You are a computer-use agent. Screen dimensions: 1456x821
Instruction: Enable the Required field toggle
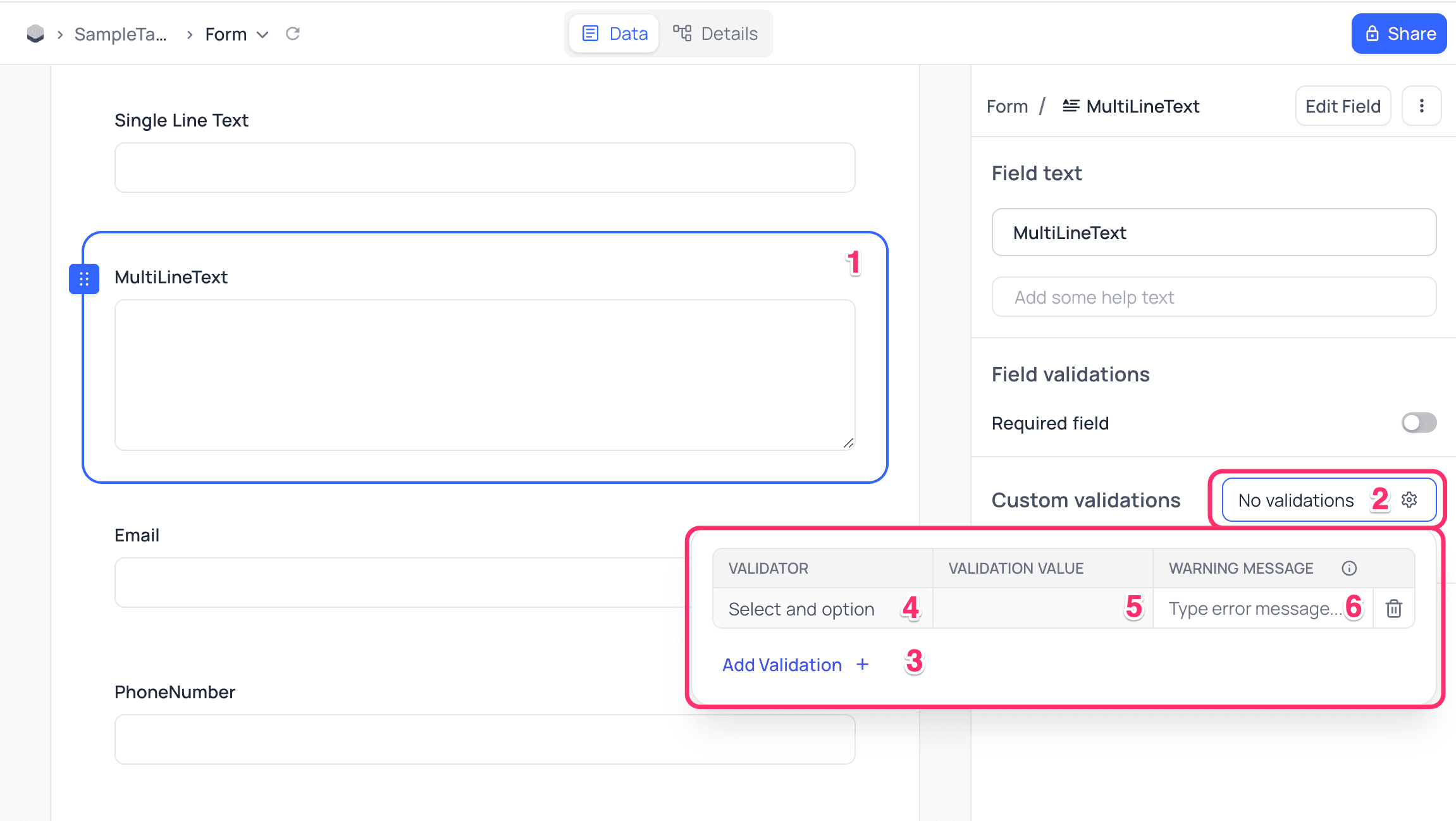pyautogui.click(x=1419, y=423)
